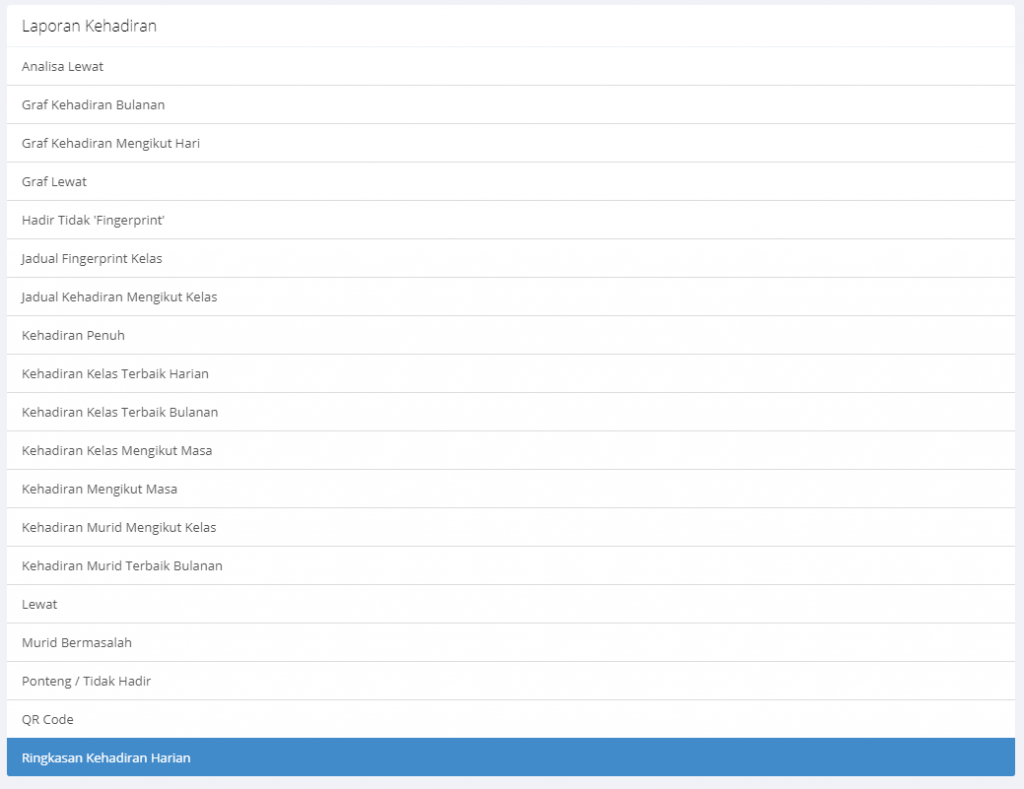Open the Analisa Lewat report
Image resolution: width=1024 pixels, height=789 pixels.
coord(511,66)
